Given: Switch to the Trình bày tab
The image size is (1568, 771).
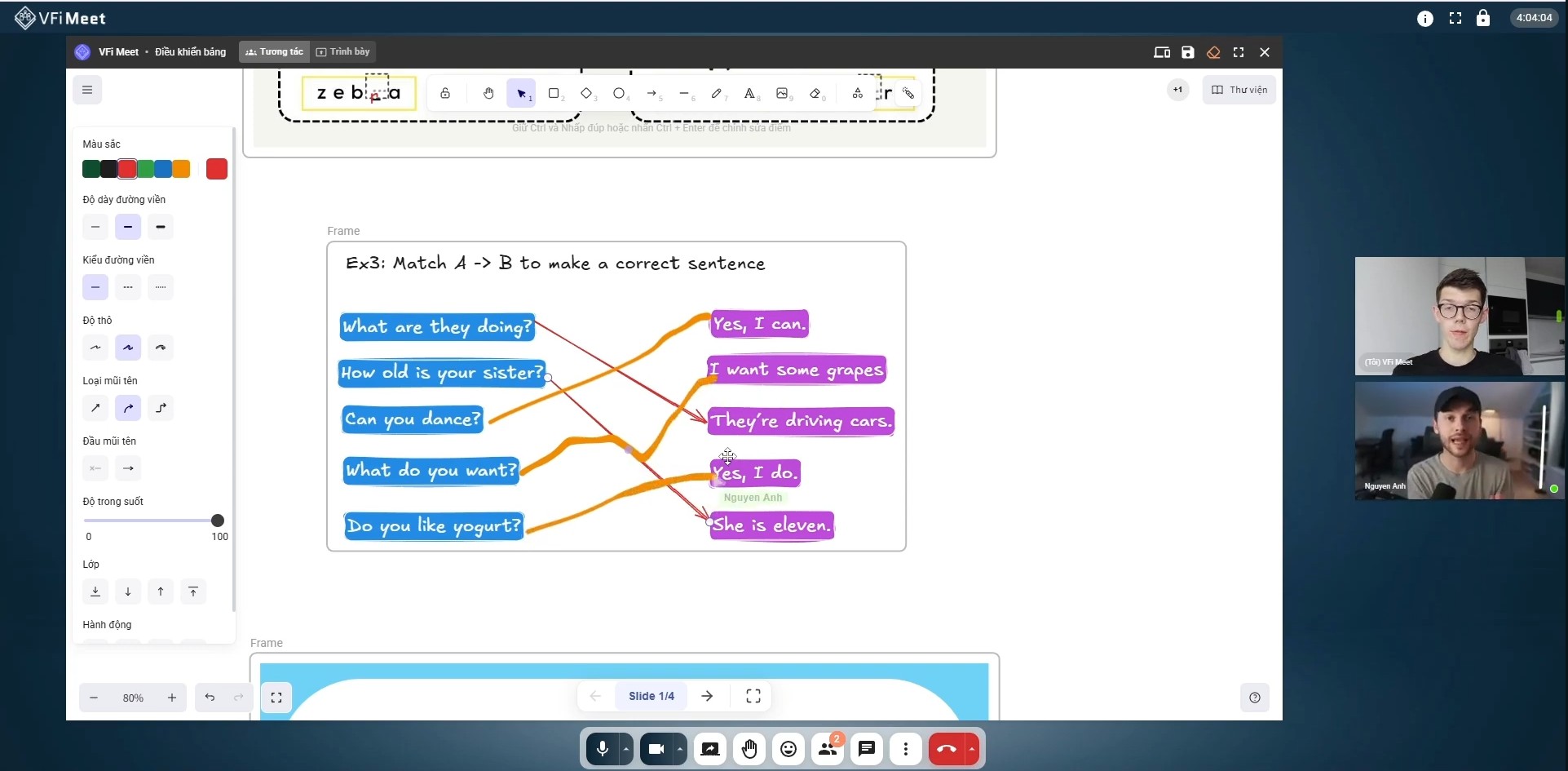Looking at the screenshot, I should [343, 51].
